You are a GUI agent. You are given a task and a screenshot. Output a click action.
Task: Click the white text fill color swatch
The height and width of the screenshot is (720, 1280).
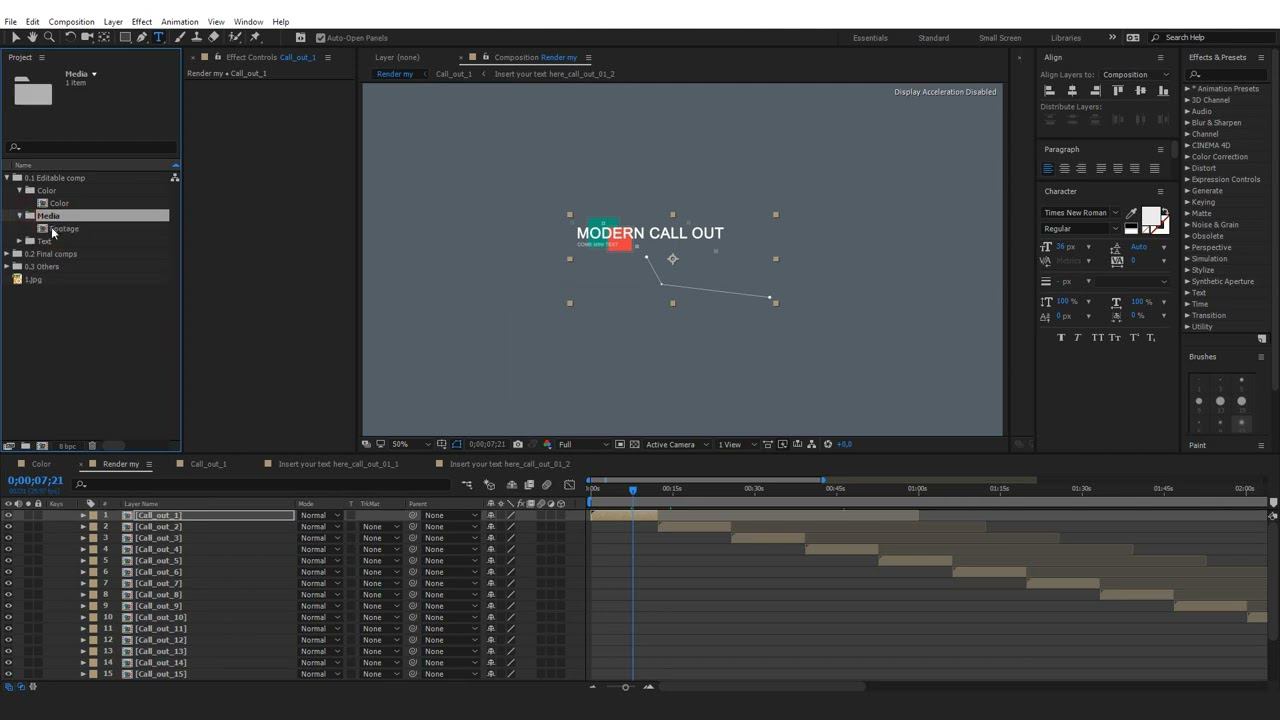click(1150, 216)
